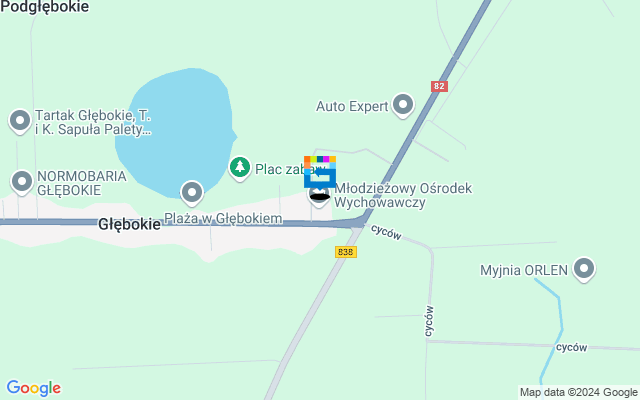Click the blue lake on the map
This screenshot has height=400, width=640.
point(176,133)
